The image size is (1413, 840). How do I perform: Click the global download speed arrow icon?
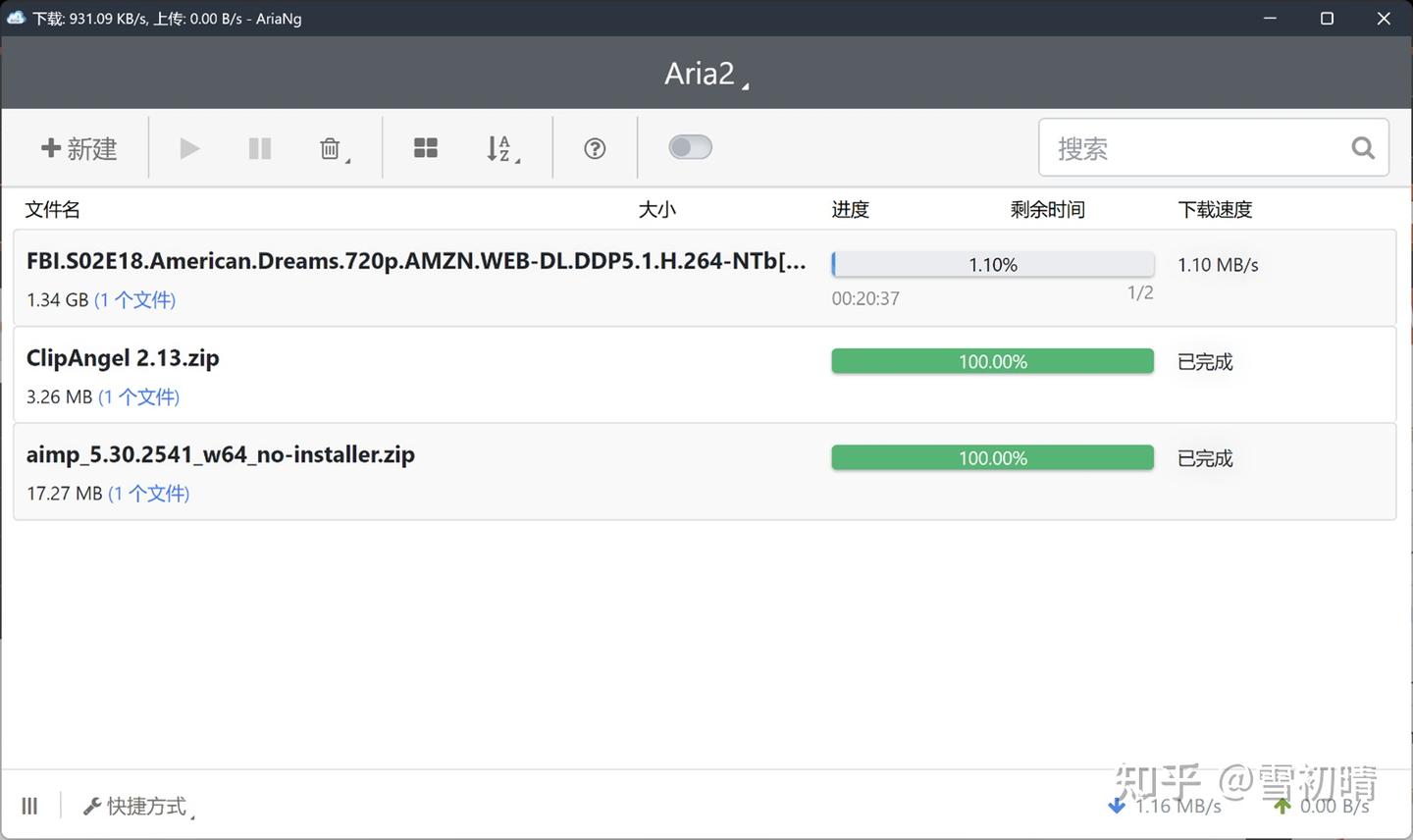click(x=1117, y=806)
